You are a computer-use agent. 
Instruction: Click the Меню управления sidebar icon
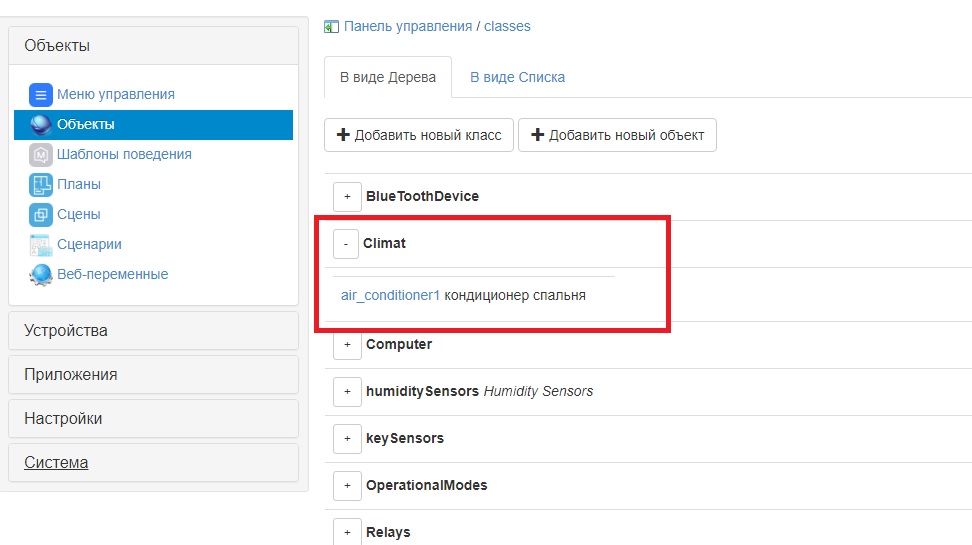[x=40, y=95]
